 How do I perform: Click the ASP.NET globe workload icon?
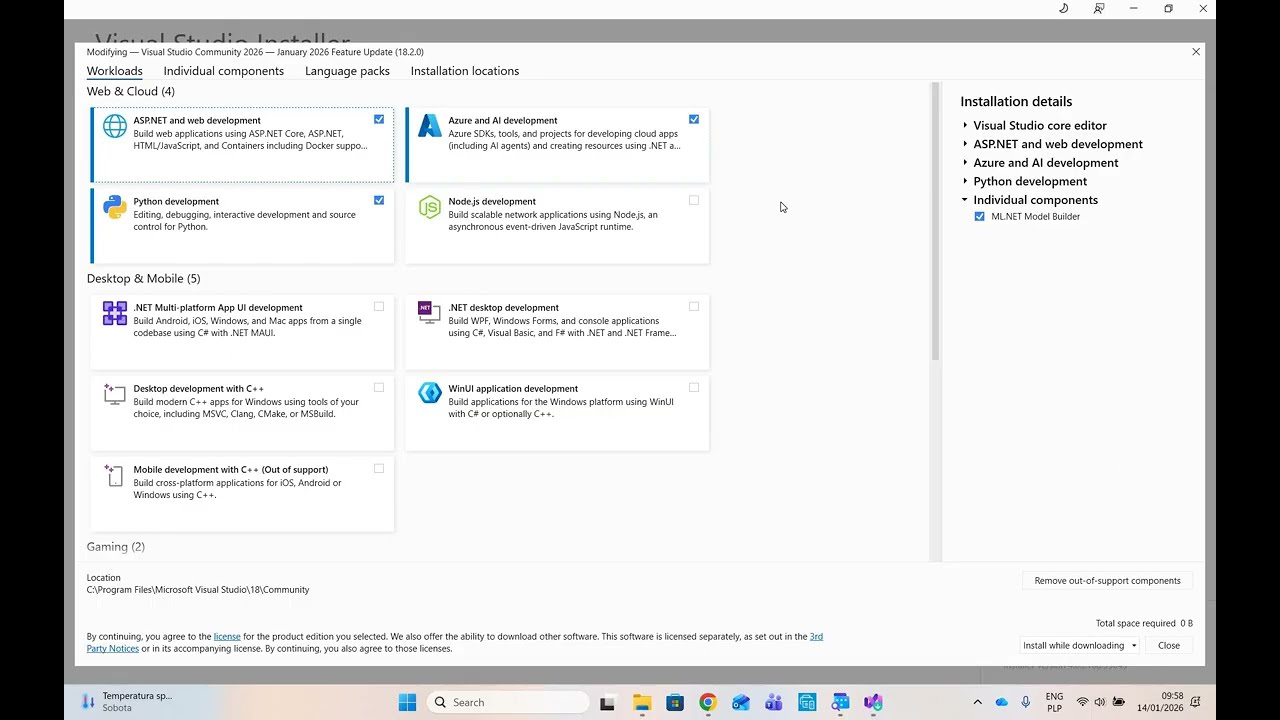[115, 126]
